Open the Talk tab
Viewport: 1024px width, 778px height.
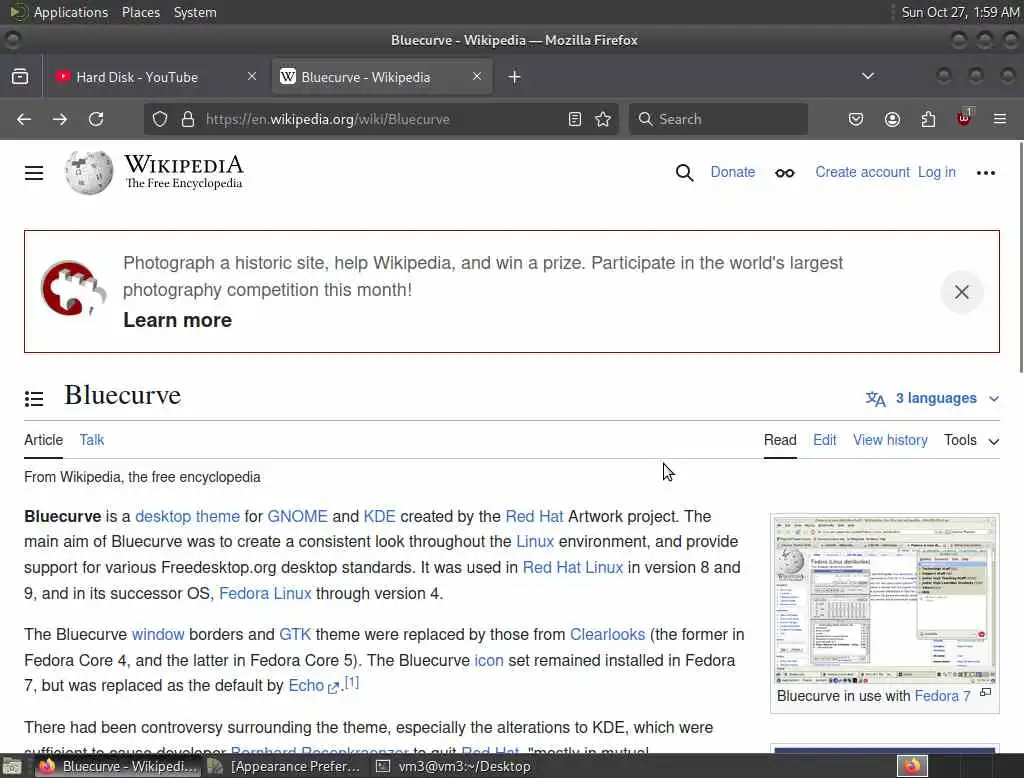[x=91, y=440]
